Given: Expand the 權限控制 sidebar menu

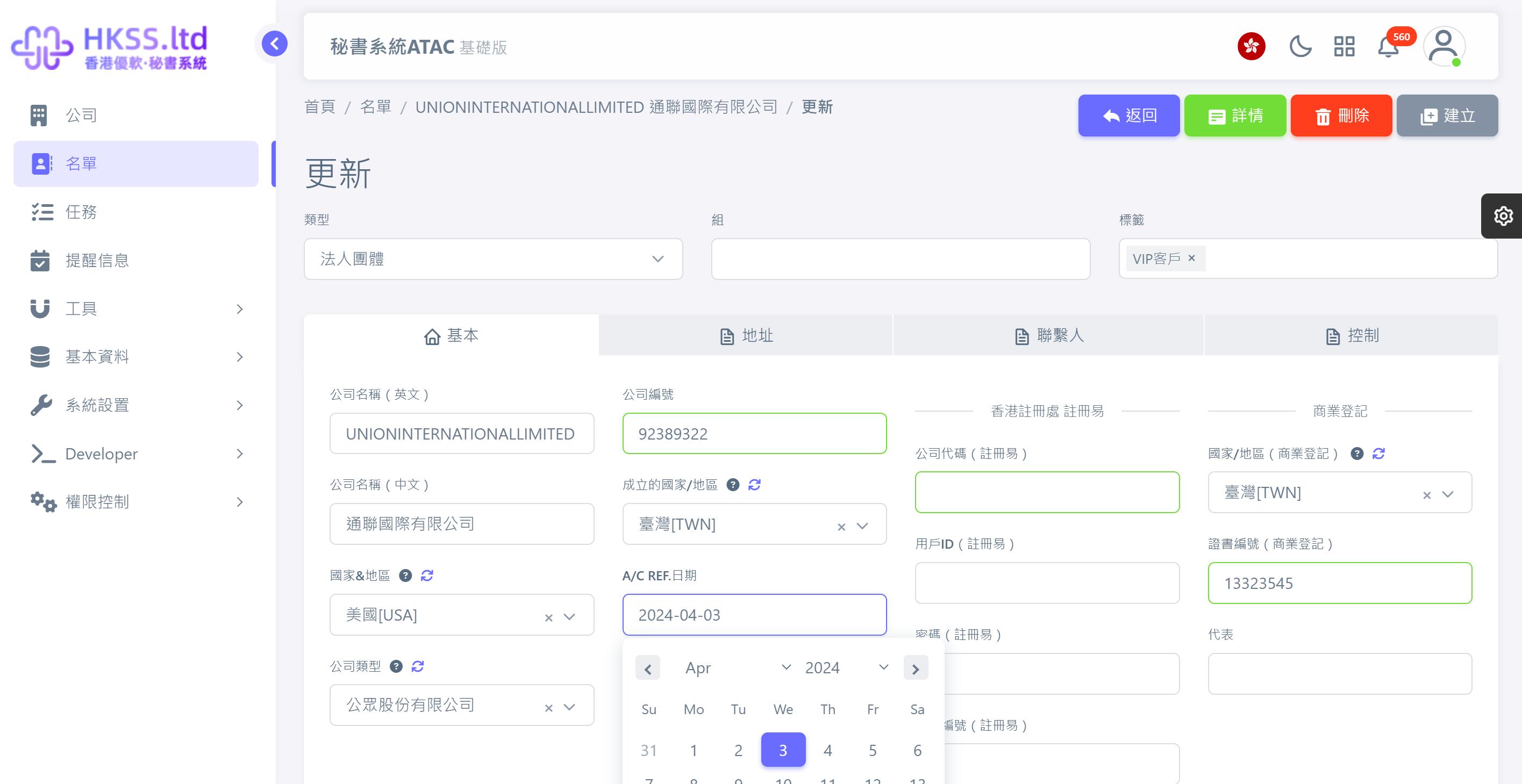Looking at the screenshot, I should 136,502.
